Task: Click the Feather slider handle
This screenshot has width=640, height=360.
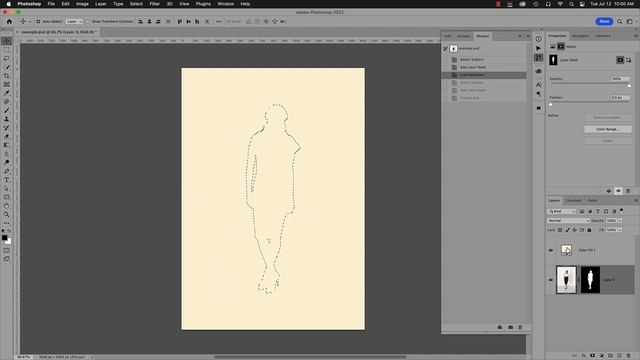Action: click(551, 104)
